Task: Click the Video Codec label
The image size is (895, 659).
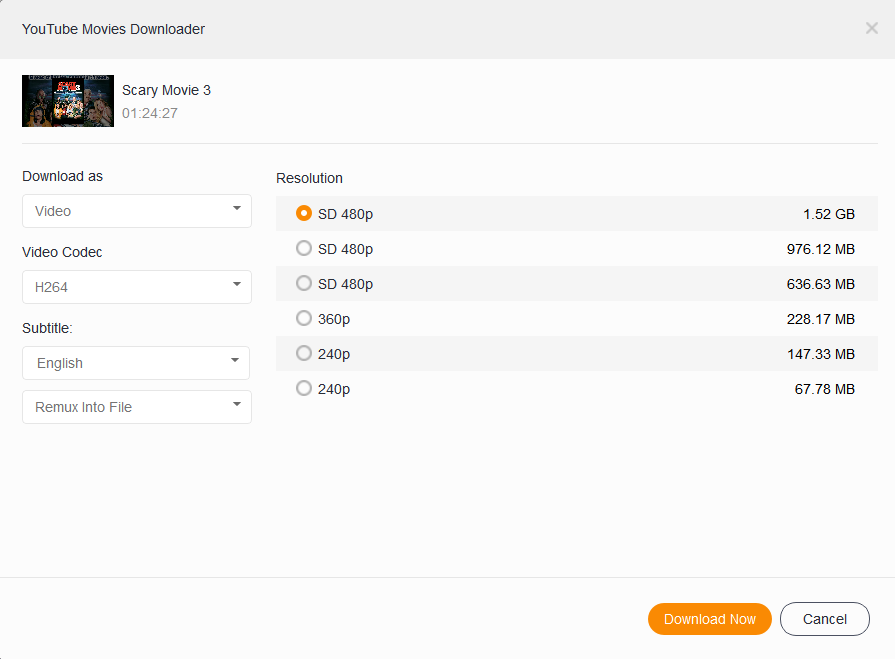Action: [62, 252]
